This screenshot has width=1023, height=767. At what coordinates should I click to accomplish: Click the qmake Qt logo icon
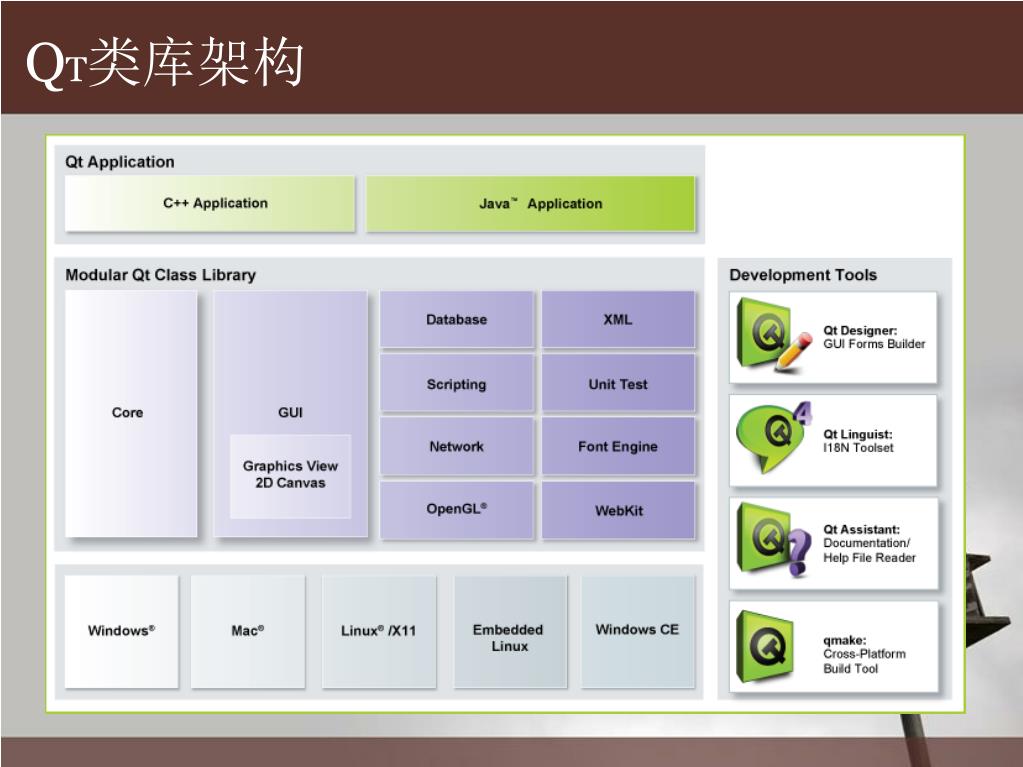tap(765, 646)
